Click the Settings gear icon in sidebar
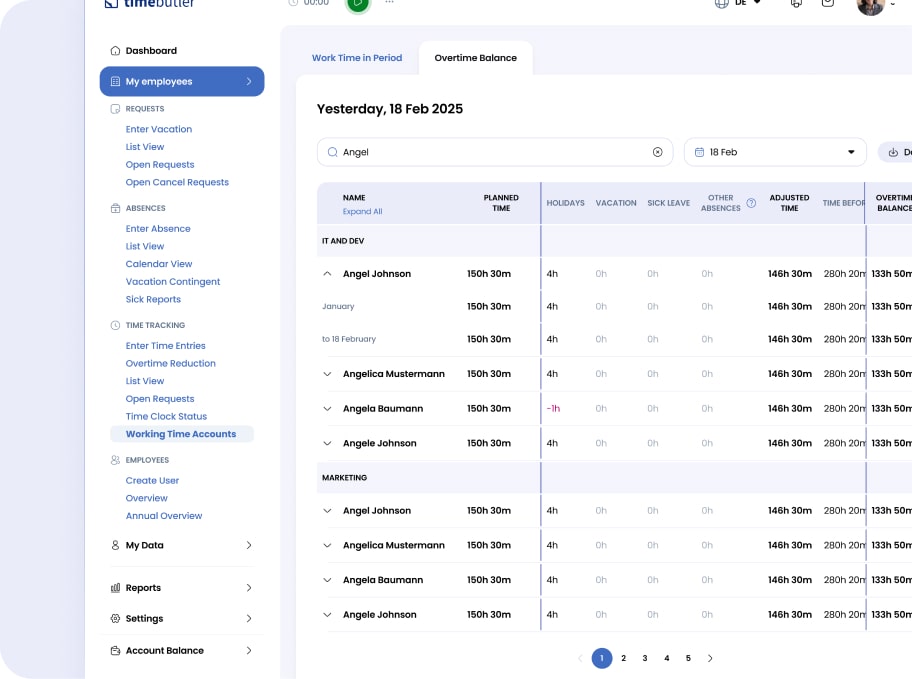Screen dimensions: 912x679 click(115, 619)
